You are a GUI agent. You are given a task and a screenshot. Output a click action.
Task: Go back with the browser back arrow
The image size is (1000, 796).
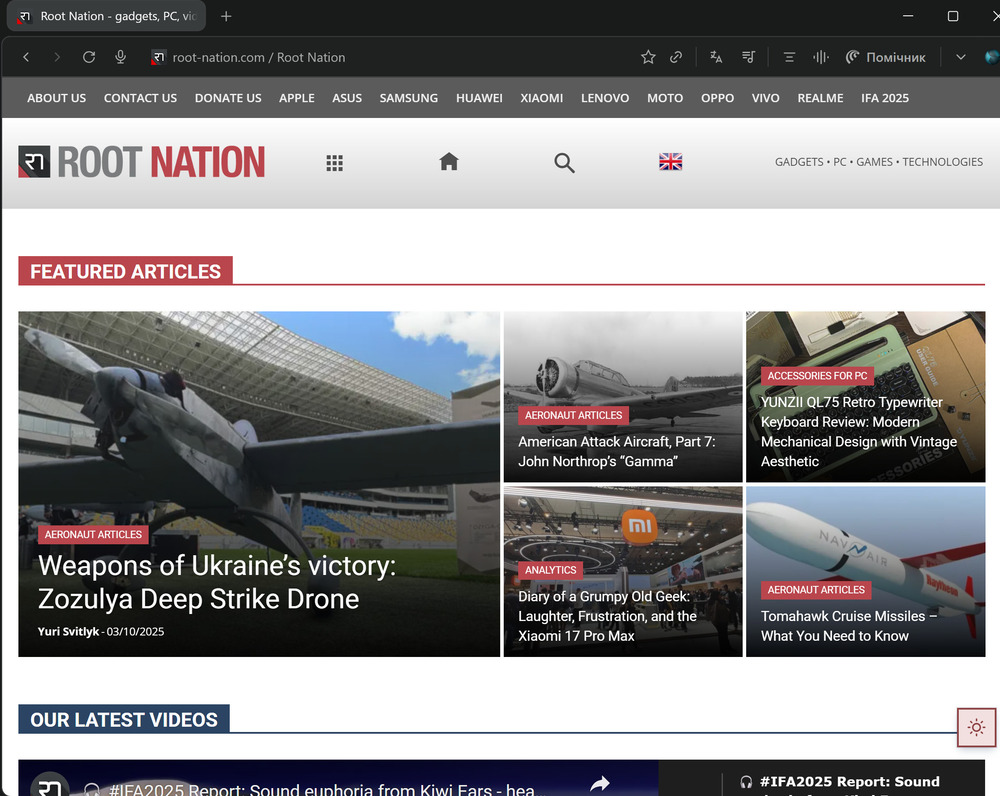26,57
